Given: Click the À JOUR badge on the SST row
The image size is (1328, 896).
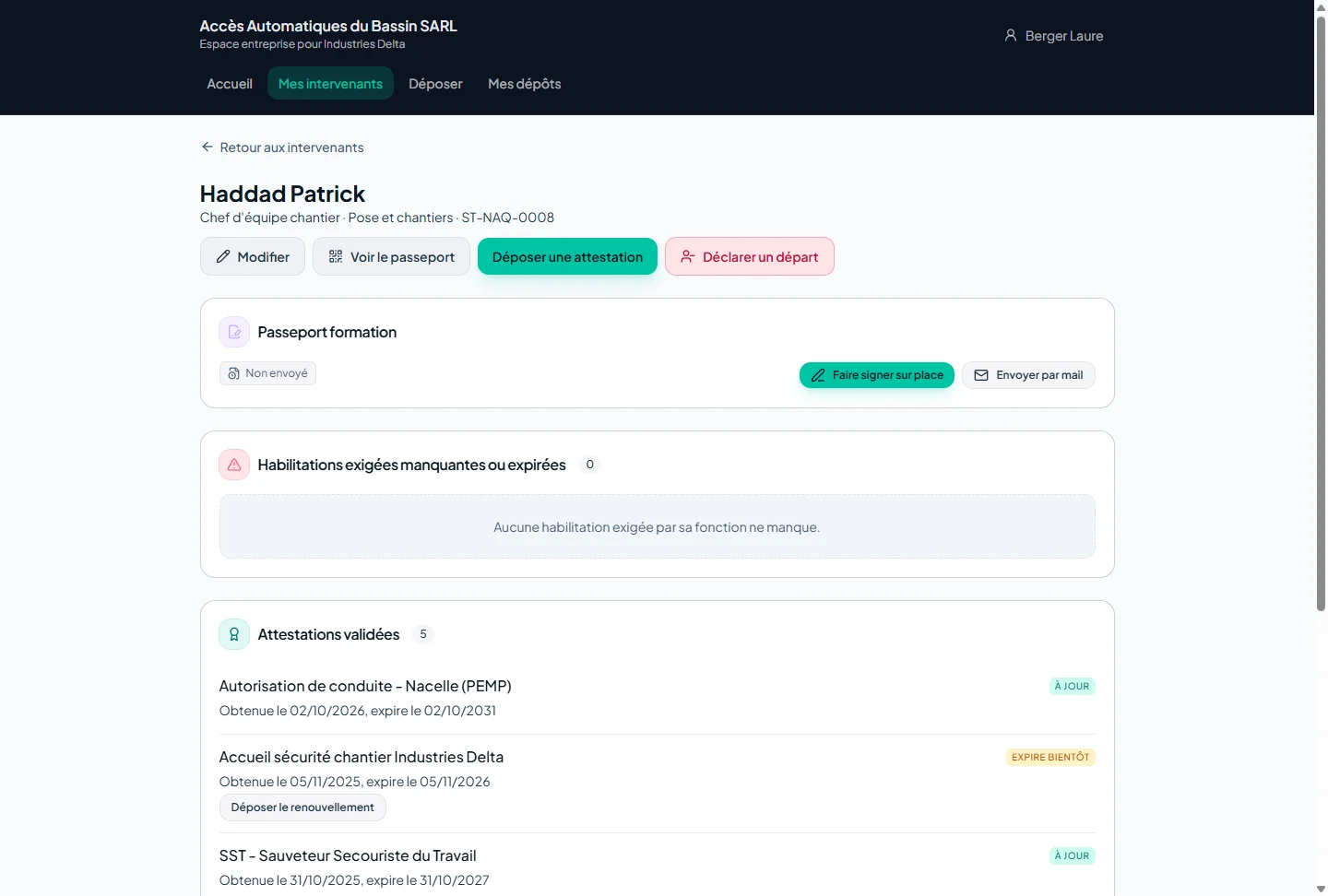Looking at the screenshot, I should point(1072,855).
